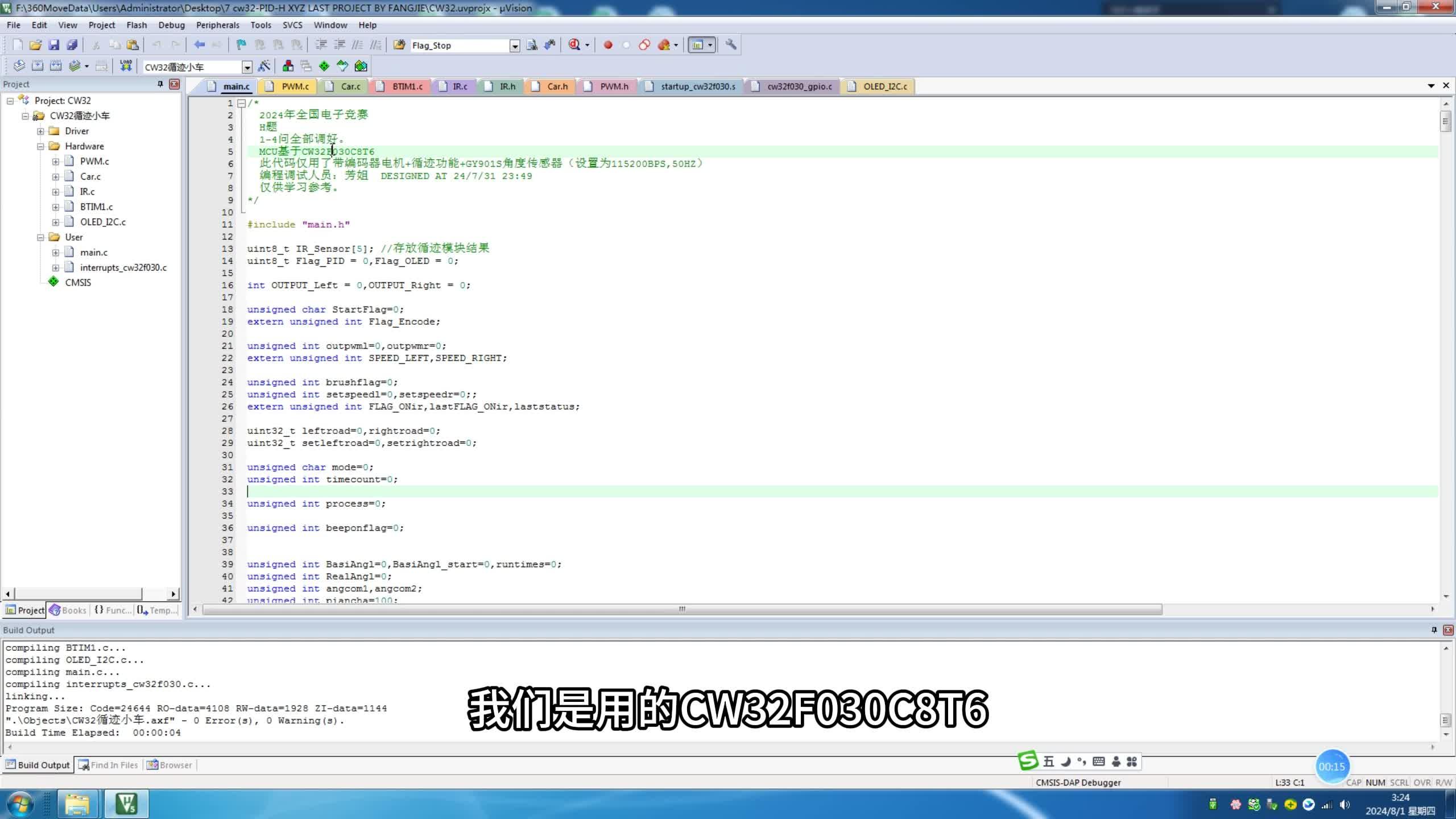1456x819 pixels.
Task: Switch to the PWM.c tab
Action: [x=296, y=86]
